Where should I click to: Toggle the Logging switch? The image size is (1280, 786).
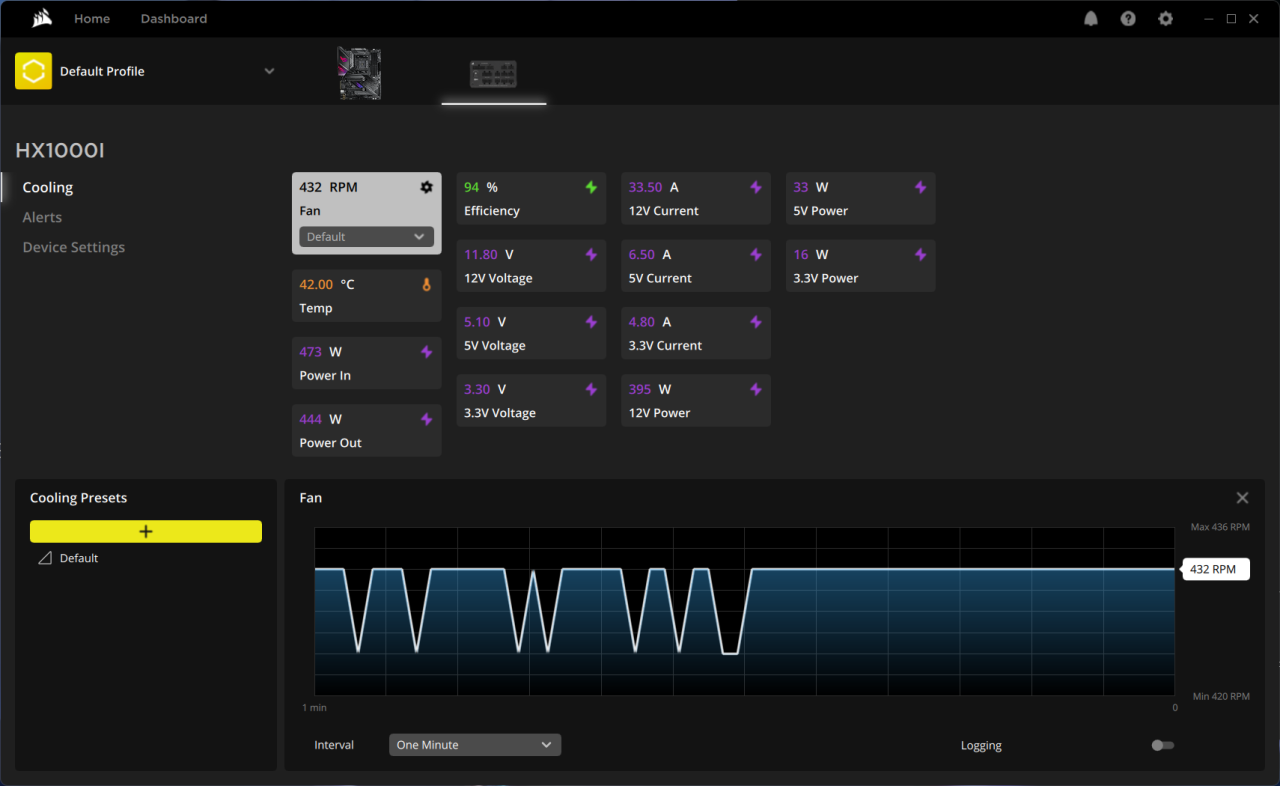click(x=1162, y=745)
